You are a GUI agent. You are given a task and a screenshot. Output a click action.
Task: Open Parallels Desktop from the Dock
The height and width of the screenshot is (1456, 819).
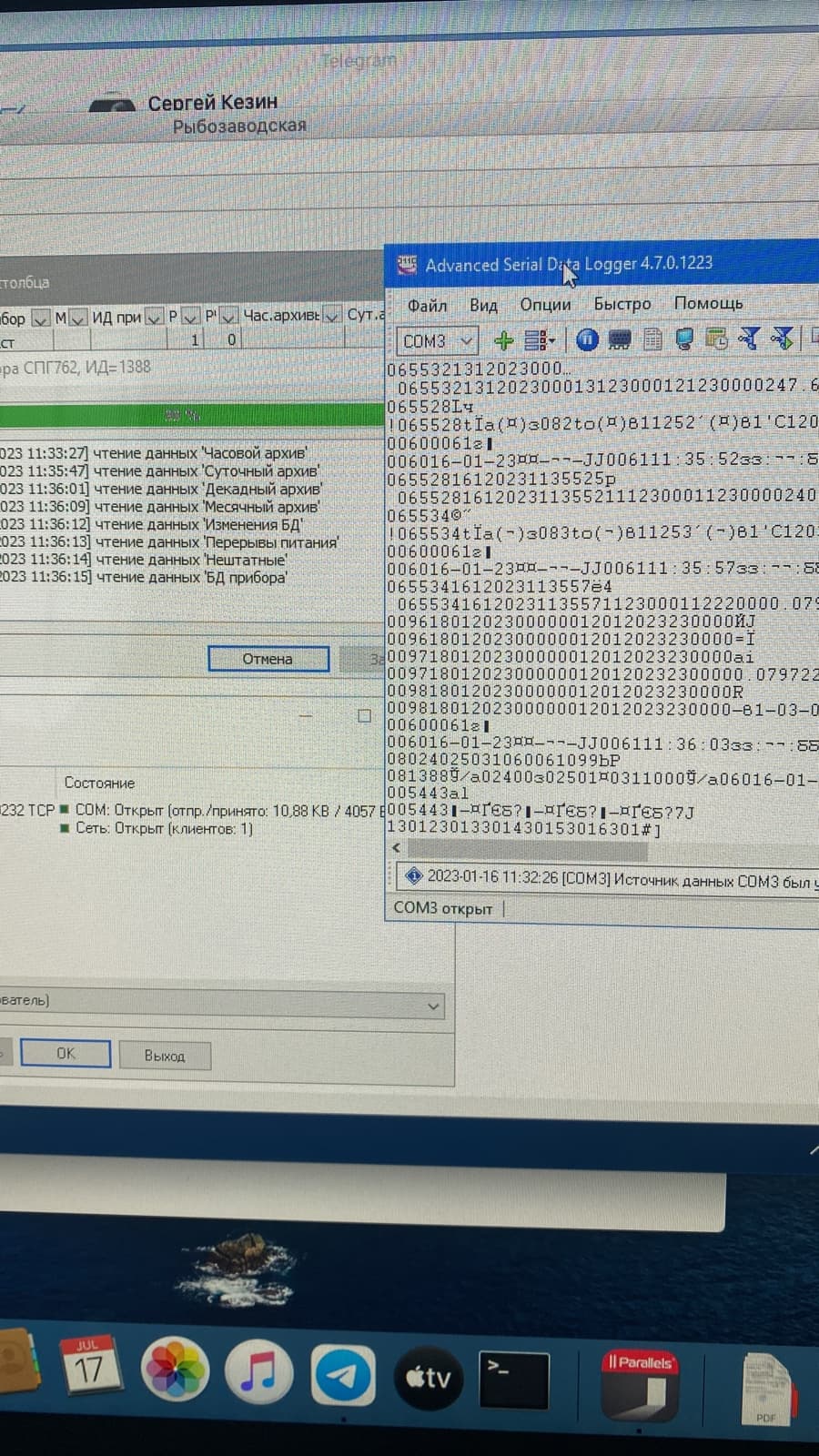coord(641,1385)
